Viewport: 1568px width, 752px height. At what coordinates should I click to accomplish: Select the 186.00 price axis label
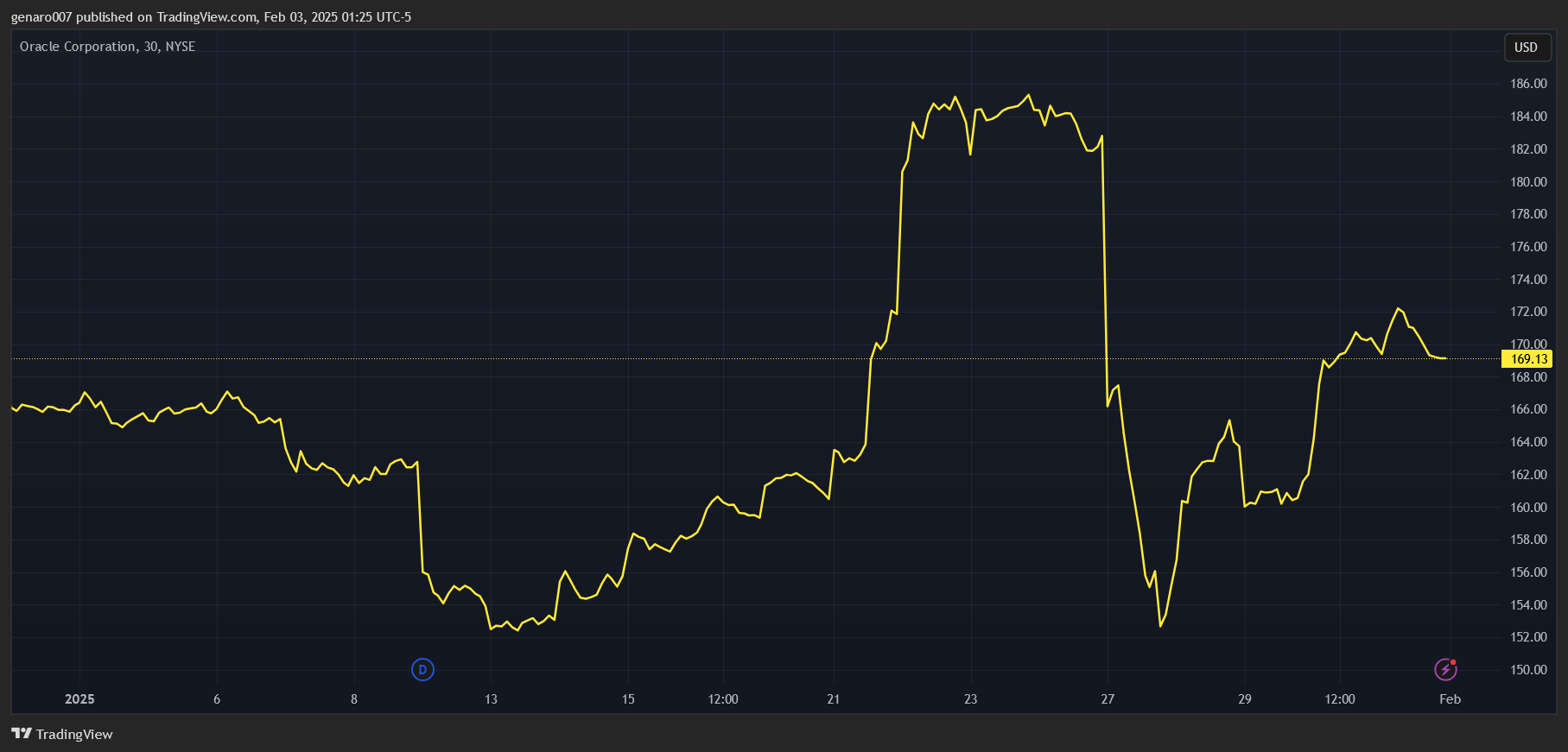[1528, 84]
